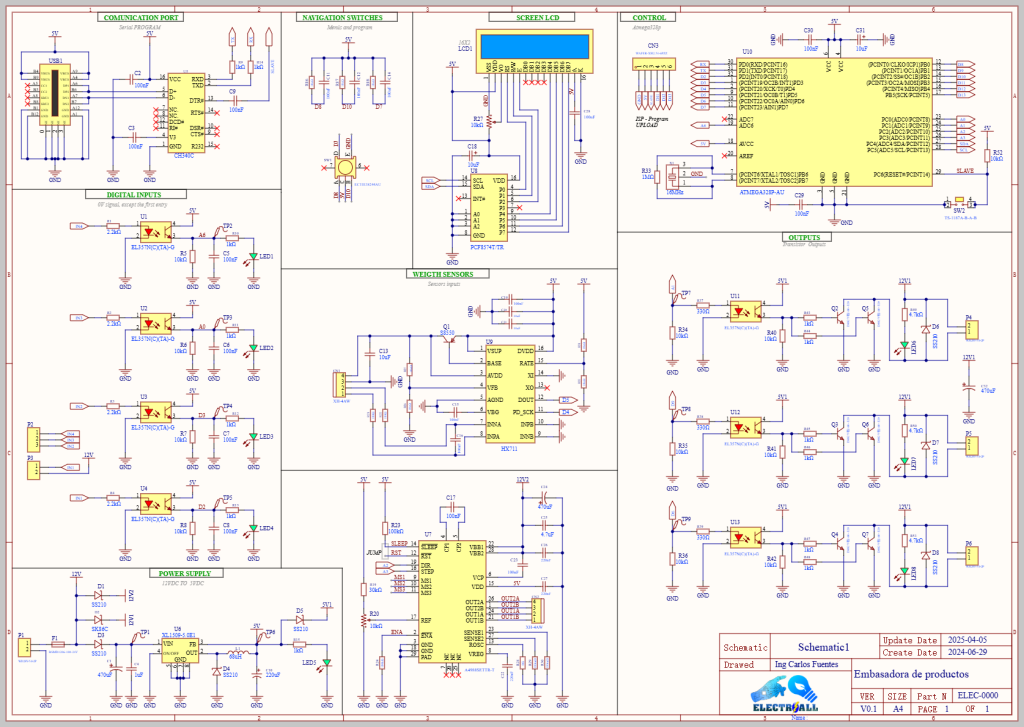This screenshot has width=1024, height=727.
Task: Click the "Schematic1" title block name
Action: (824, 647)
